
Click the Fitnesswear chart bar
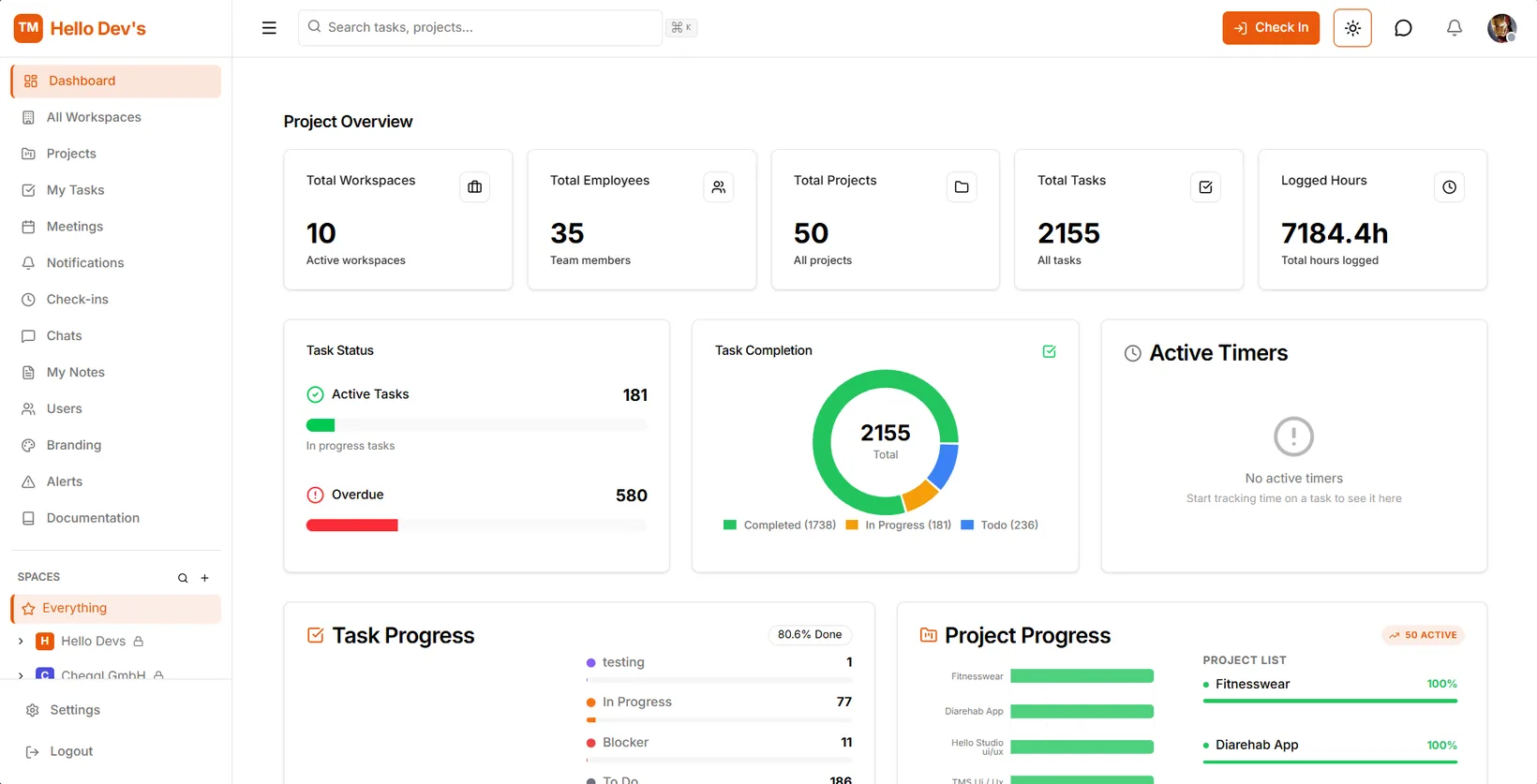[x=1082, y=676]
